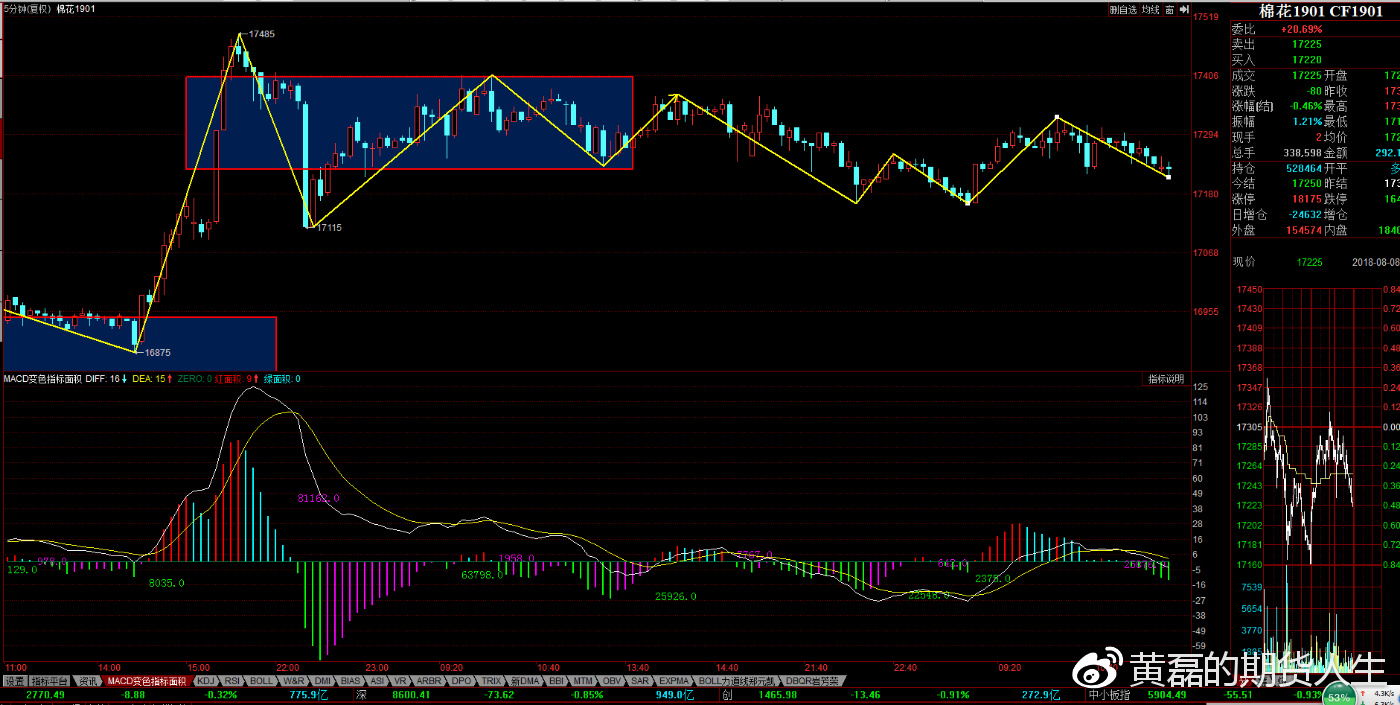This screenshot has height=705, width=1400.
Task: Click the 买入 price 17220
Action: click(x=1306, y=60)
